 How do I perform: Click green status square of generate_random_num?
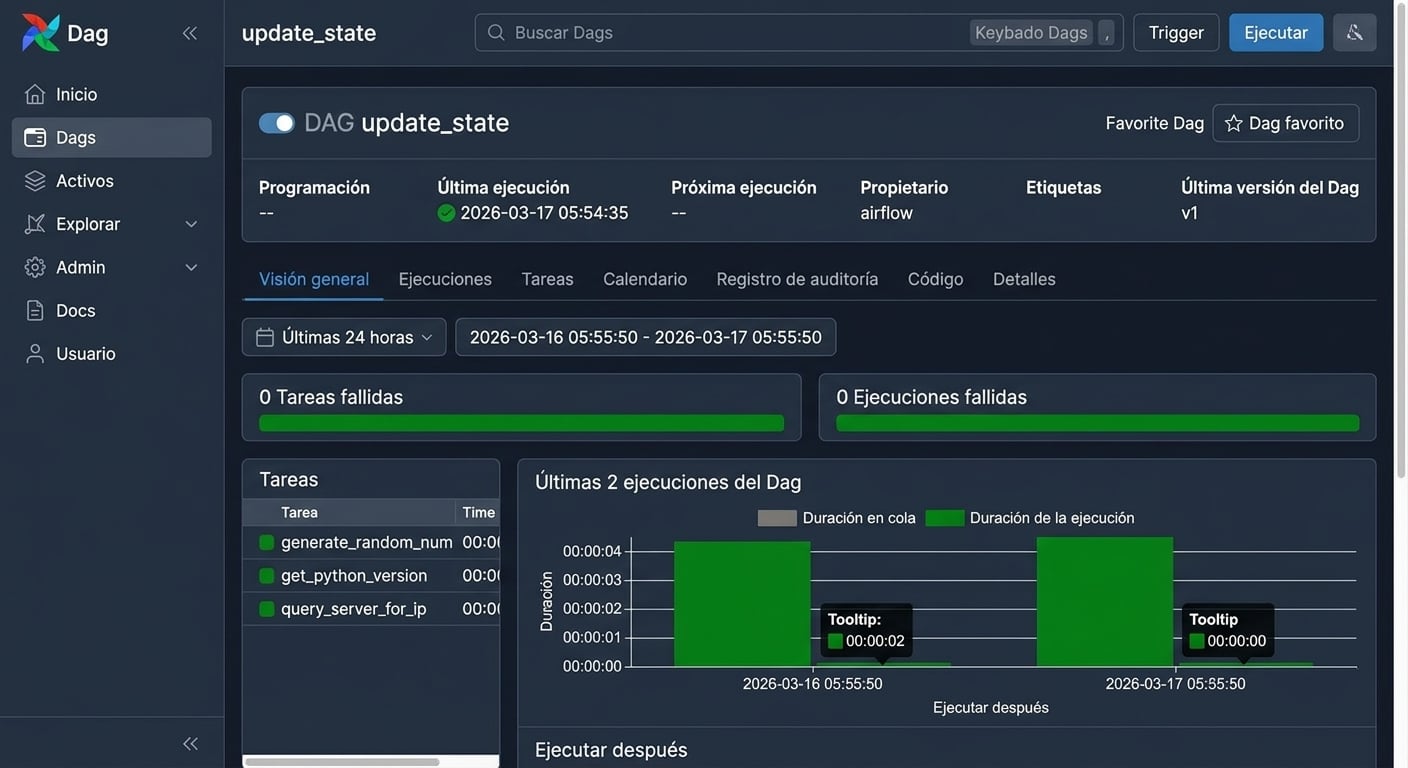point(267,542)
